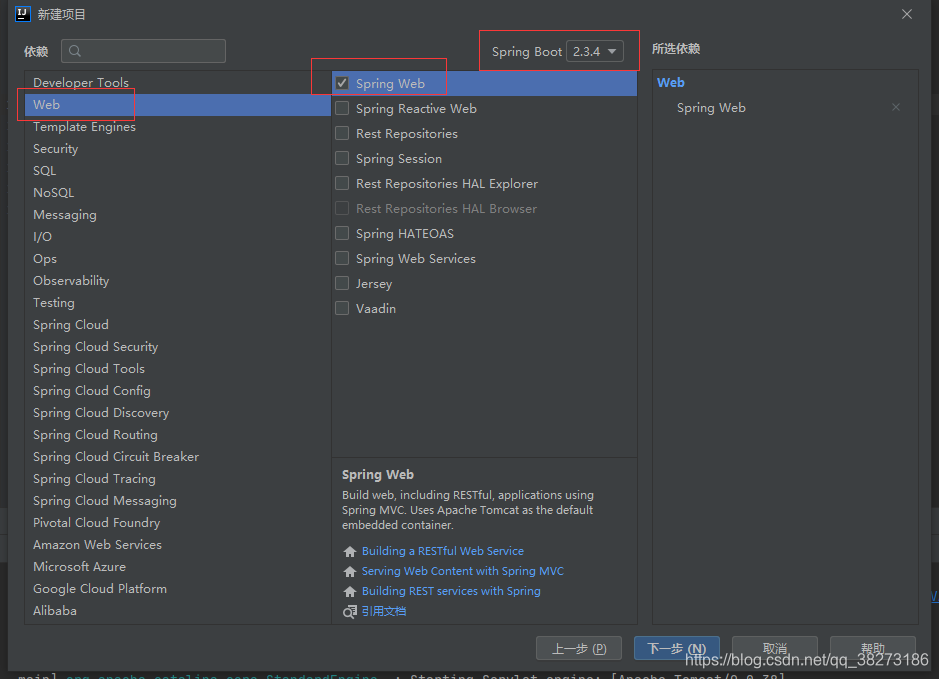Select the Template Engines category
The height and width of the screenshot is (679, 939).
pos(177,127)
